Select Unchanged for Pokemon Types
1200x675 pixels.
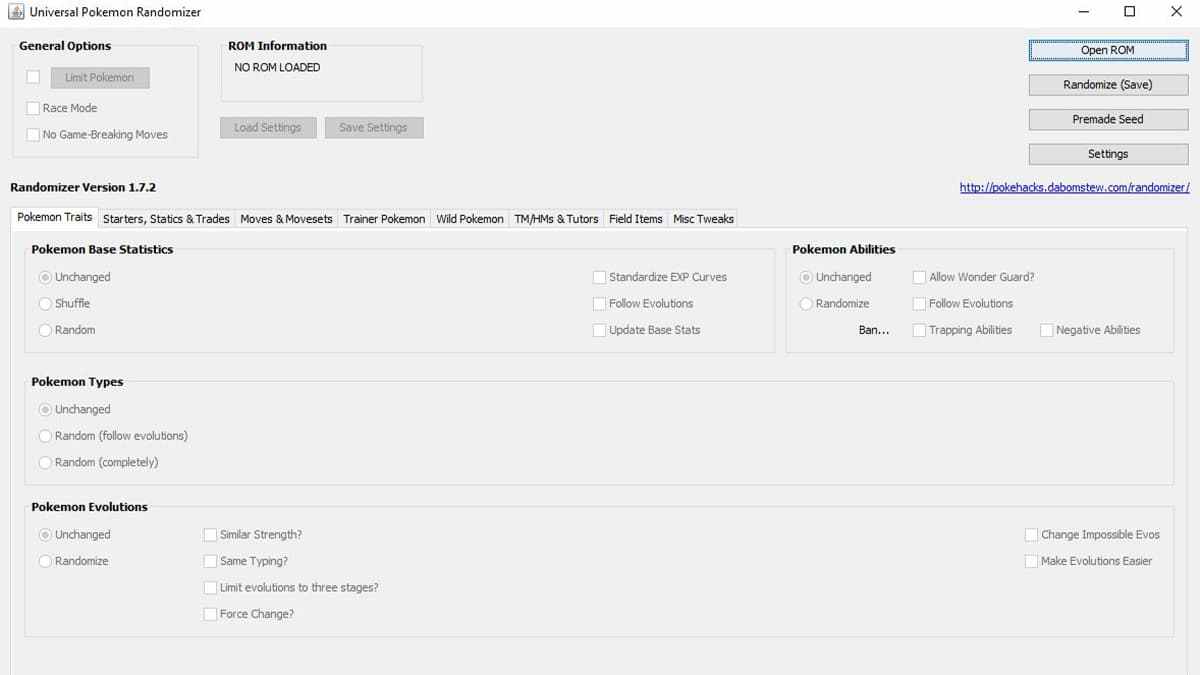[45, 410]
